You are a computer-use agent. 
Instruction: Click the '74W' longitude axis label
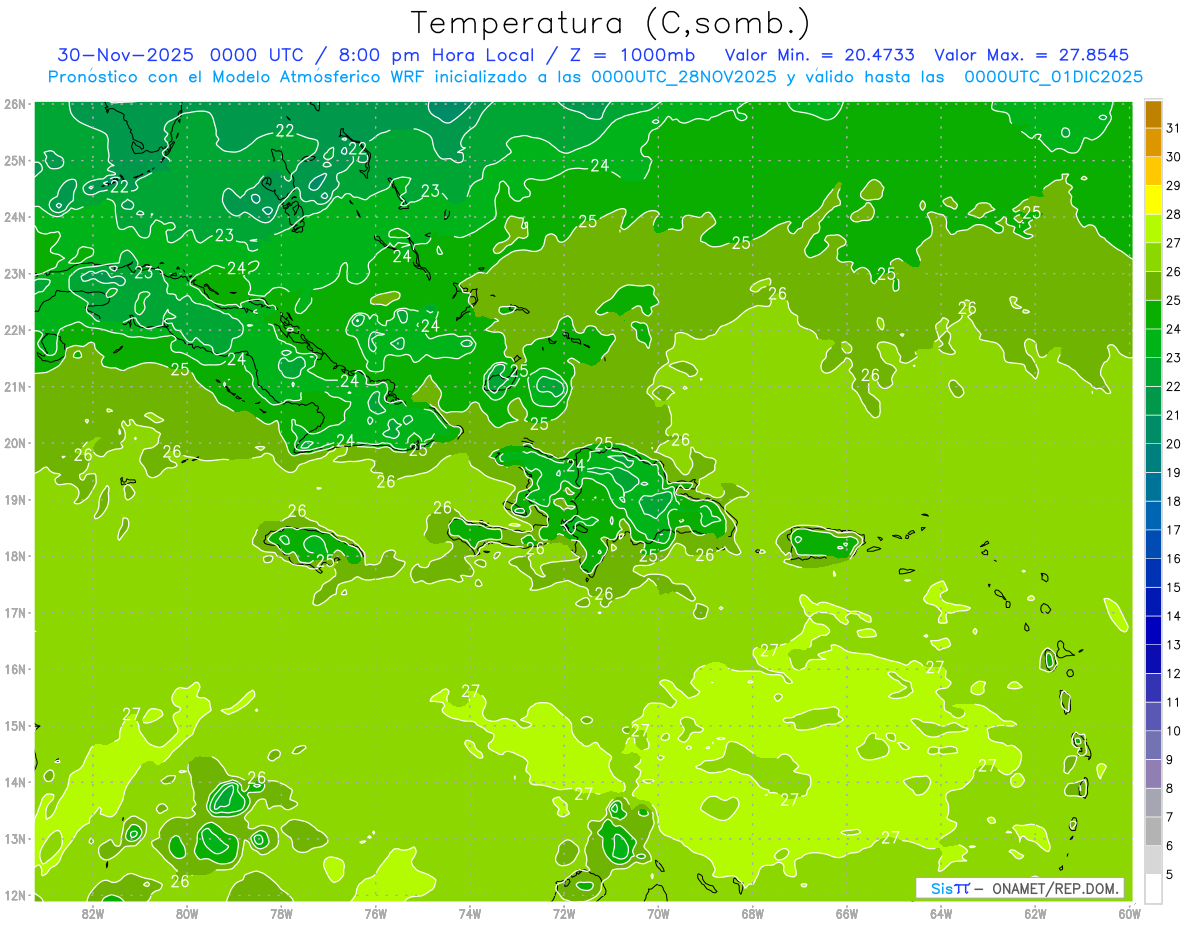click(470, 913)
